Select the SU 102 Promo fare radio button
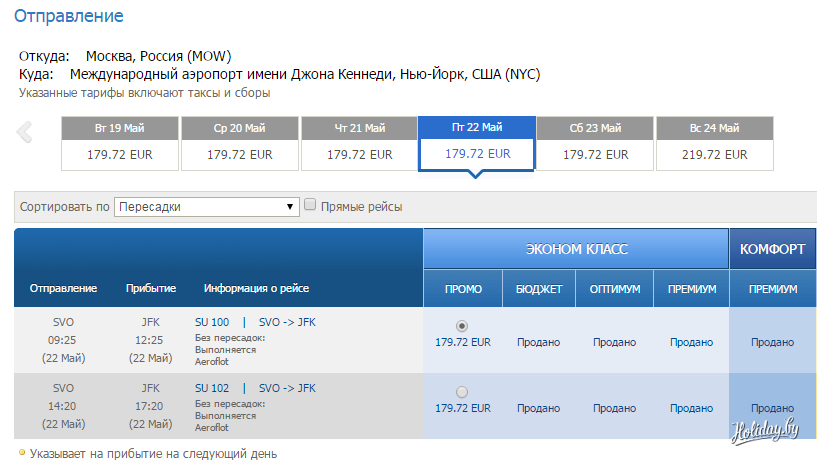This screenshot has height=464, width=817. coord(461,391)
